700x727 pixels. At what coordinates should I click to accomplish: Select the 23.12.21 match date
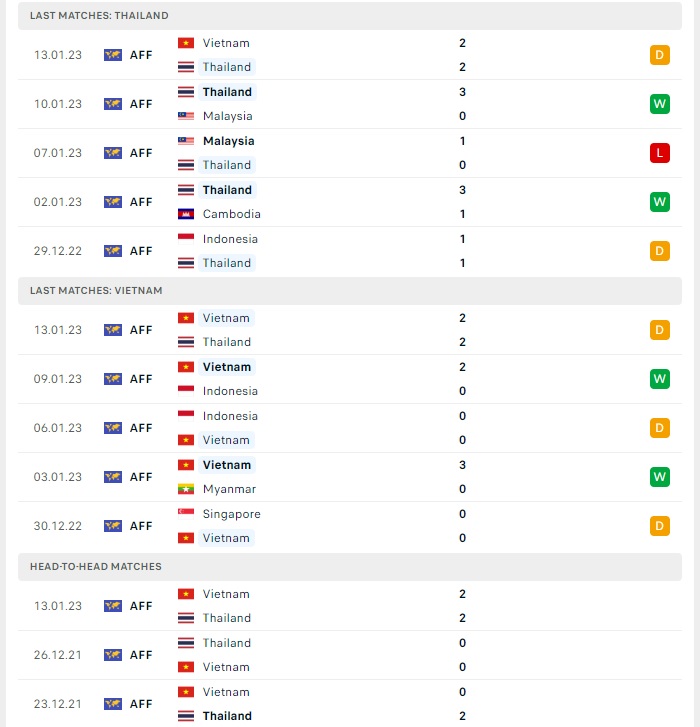[x=57, y=704]
